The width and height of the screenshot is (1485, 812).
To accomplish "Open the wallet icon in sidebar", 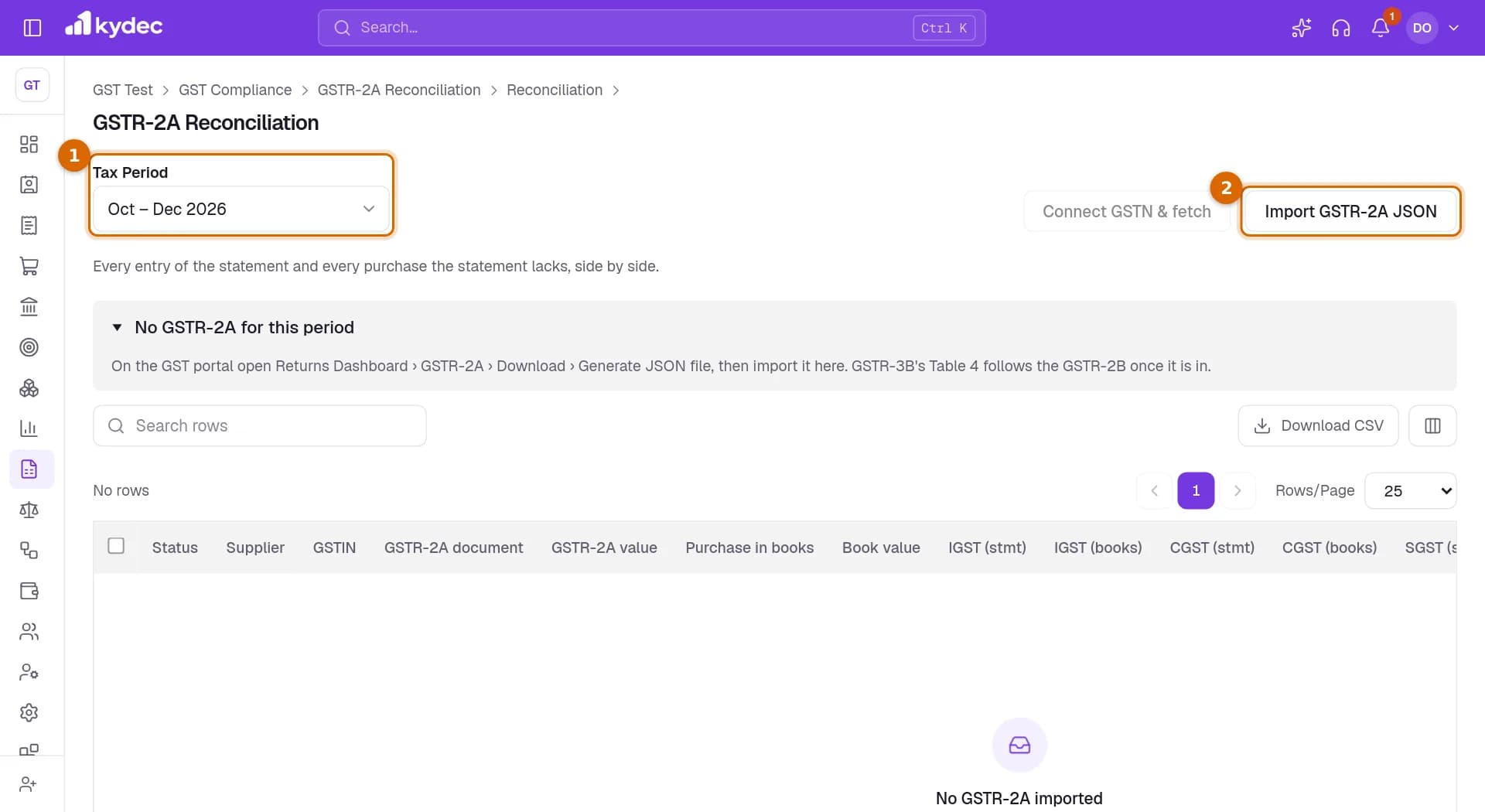I will (x=29, y=591).
